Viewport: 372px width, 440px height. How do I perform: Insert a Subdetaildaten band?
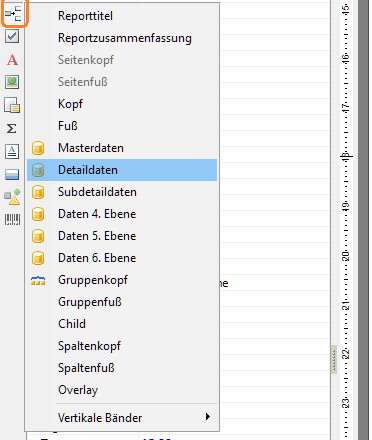coord(122,192)
